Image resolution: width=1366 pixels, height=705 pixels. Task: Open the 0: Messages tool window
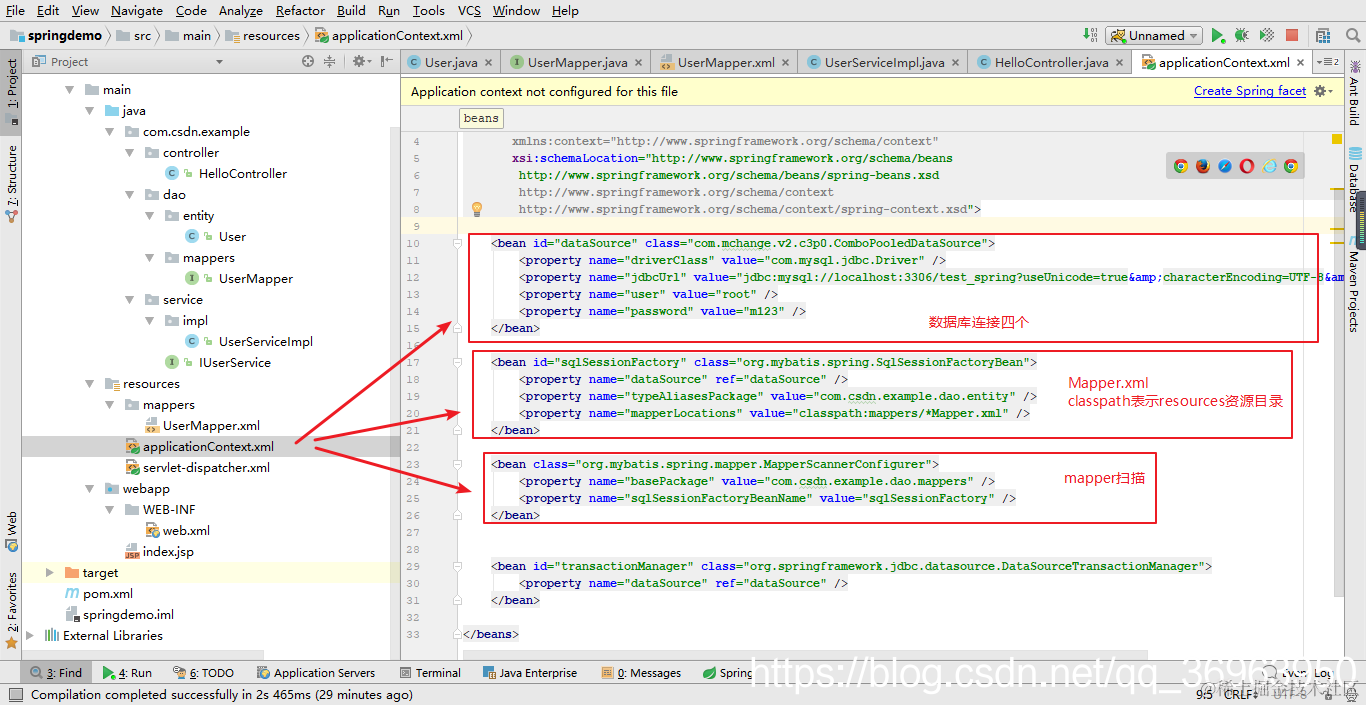pyautogui.click(x=640, y=673)
